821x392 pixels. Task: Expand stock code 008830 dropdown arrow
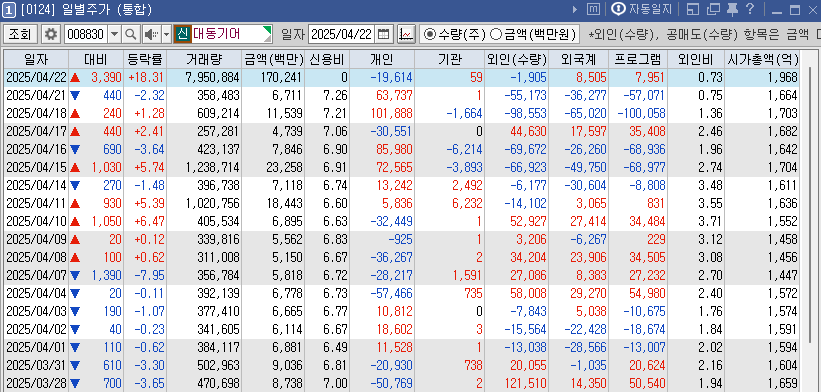pyautogui.click(x=115, y=35)
